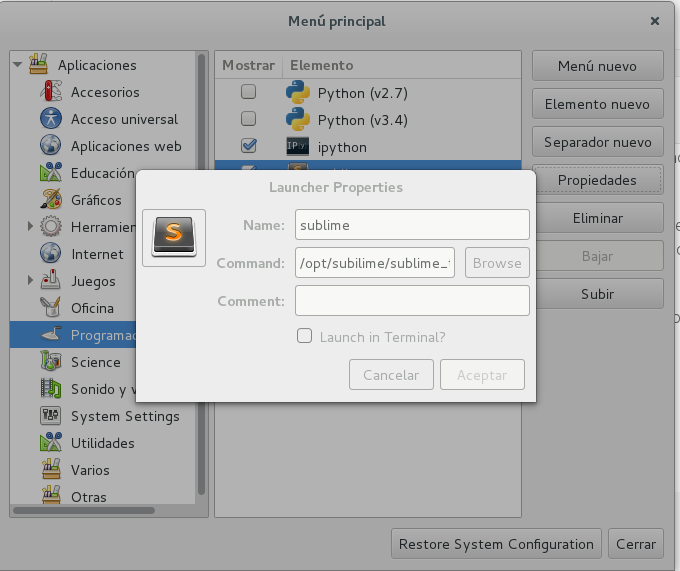Screen dimensions: 680x571
Task: Click the Comment text field
Action: pos(412,300)
